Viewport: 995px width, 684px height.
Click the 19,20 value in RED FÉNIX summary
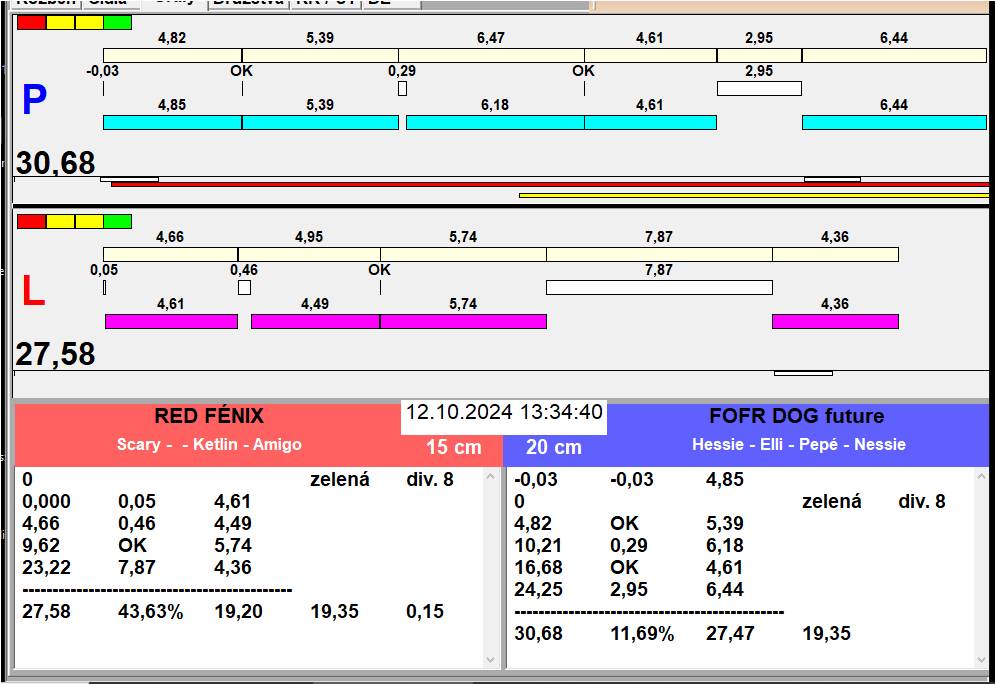(239, 612)
